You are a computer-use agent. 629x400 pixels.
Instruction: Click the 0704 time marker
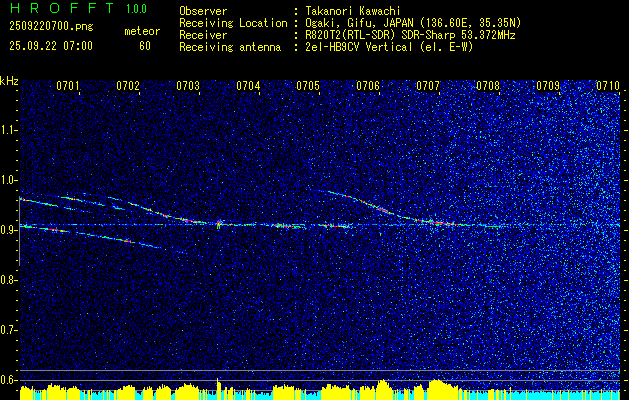coord(248,85)
